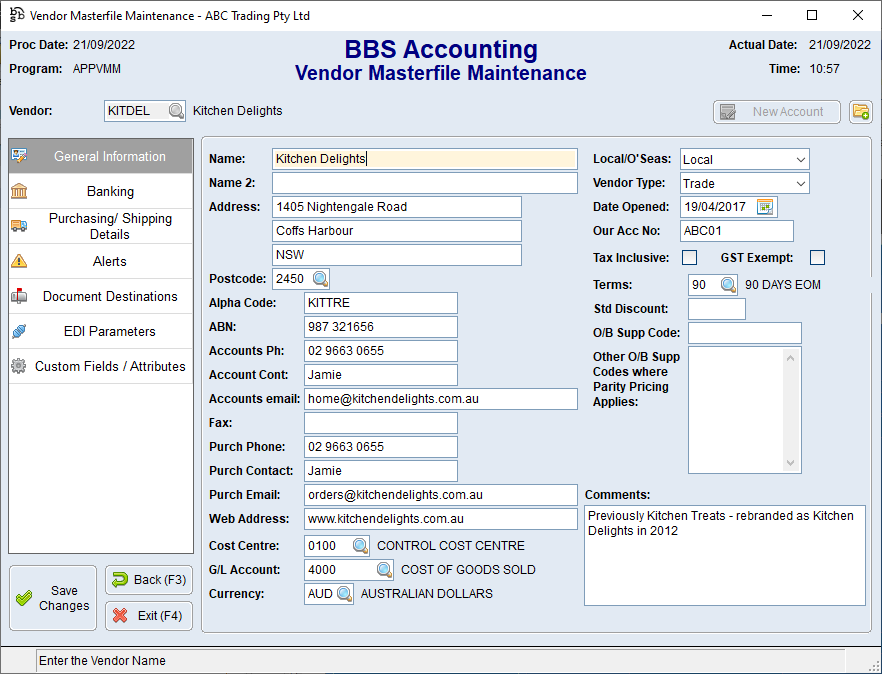882x674 pixels.
Task: Open the Postcode search lookup icon
Action: click(319, 279)
